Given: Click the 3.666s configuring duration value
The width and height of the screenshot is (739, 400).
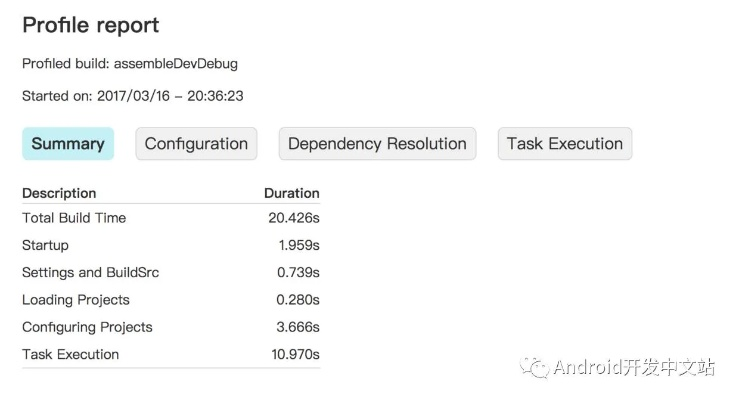Looking at the screenshot, I should 298,327.
